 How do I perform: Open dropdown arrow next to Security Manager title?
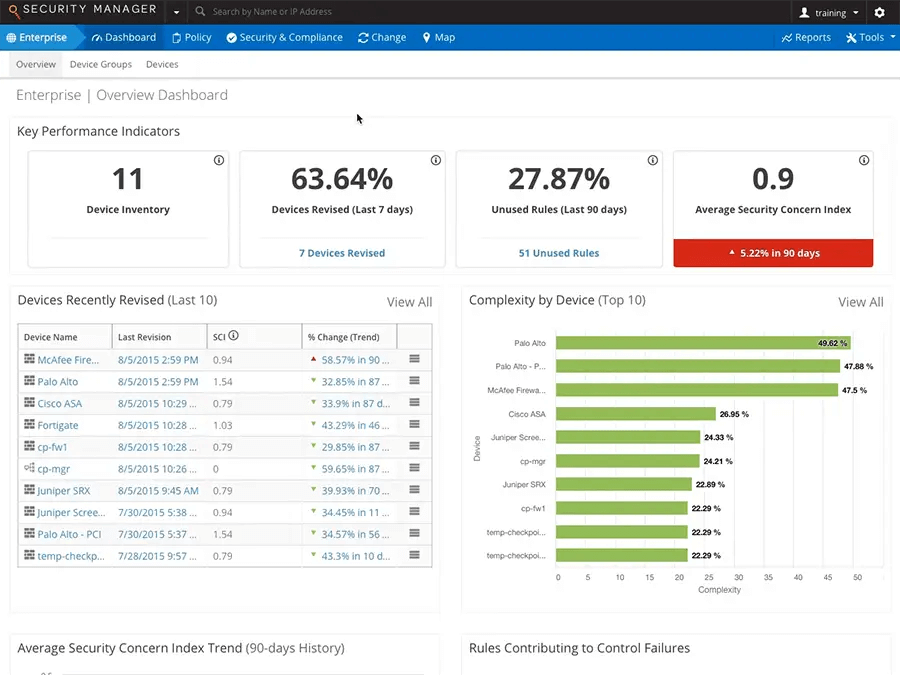pyautogui.click(x=177, y=13)
